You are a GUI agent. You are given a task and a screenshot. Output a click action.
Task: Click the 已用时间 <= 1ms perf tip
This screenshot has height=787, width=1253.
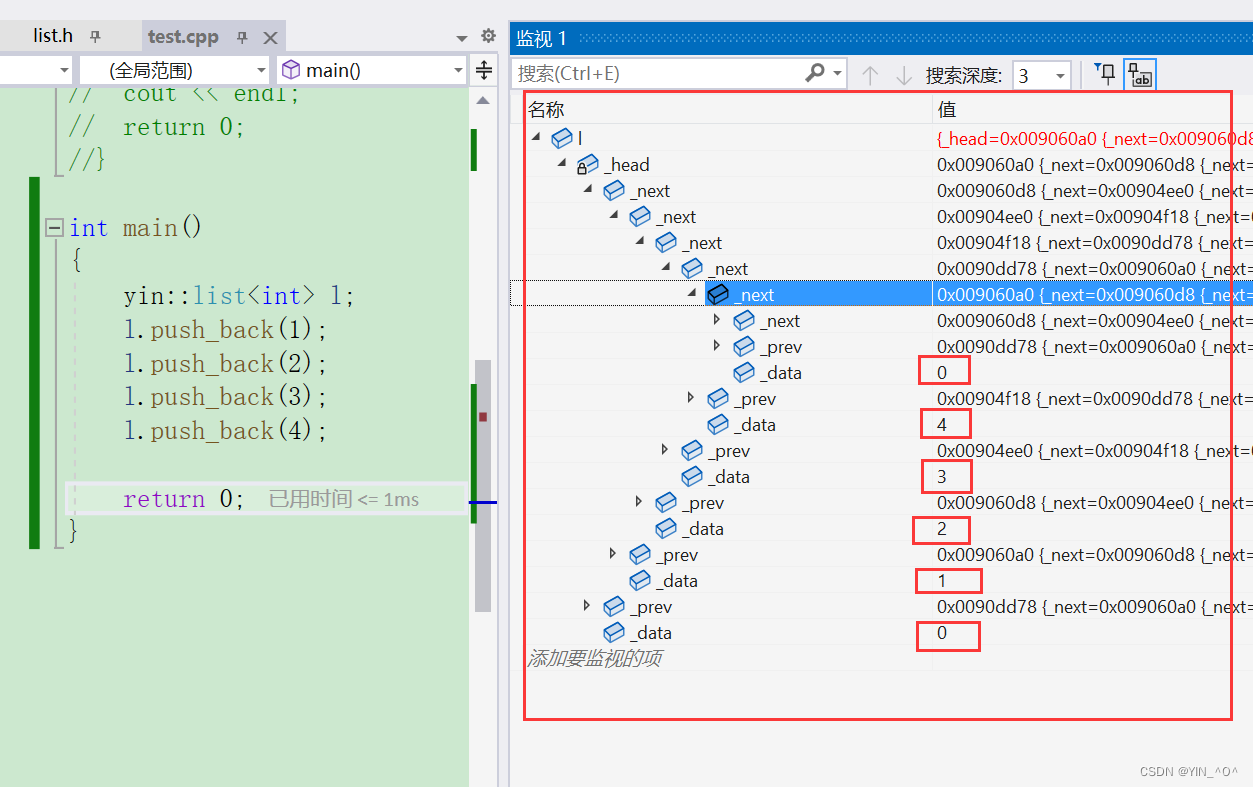coord(344,499)
